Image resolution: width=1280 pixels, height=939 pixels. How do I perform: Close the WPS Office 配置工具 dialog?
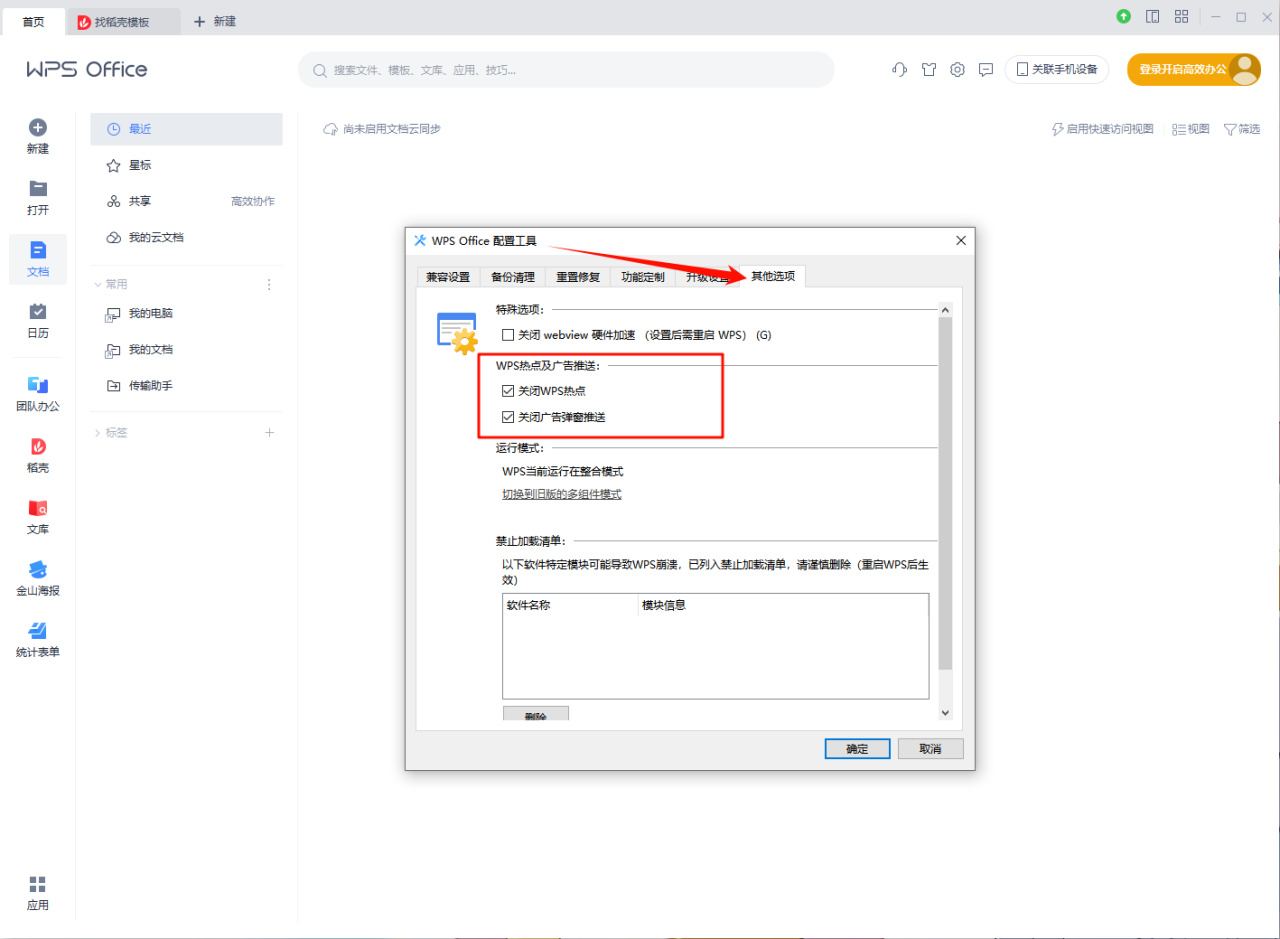[x=961, y=240]
